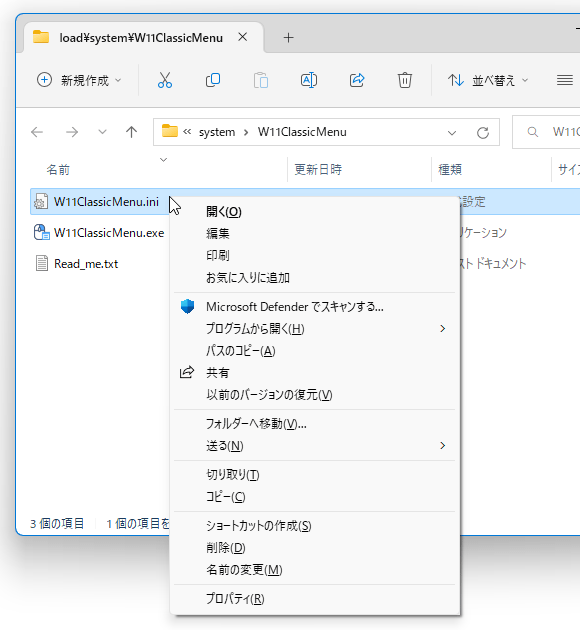Choose 切り取り(T) in context menu
The height and width of the screenshot is (630, 580).
314,475
